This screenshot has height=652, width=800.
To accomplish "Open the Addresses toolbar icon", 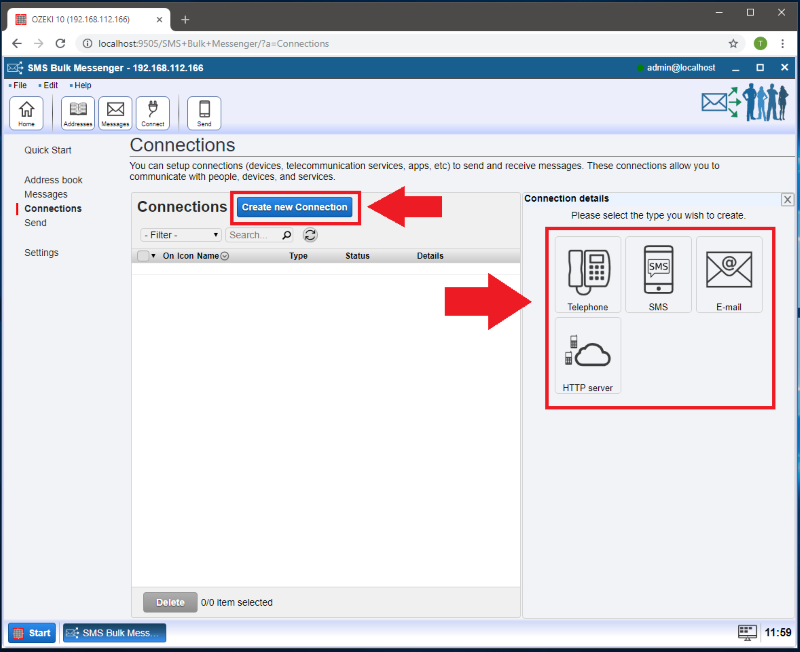I will click(x=78, y=113).
